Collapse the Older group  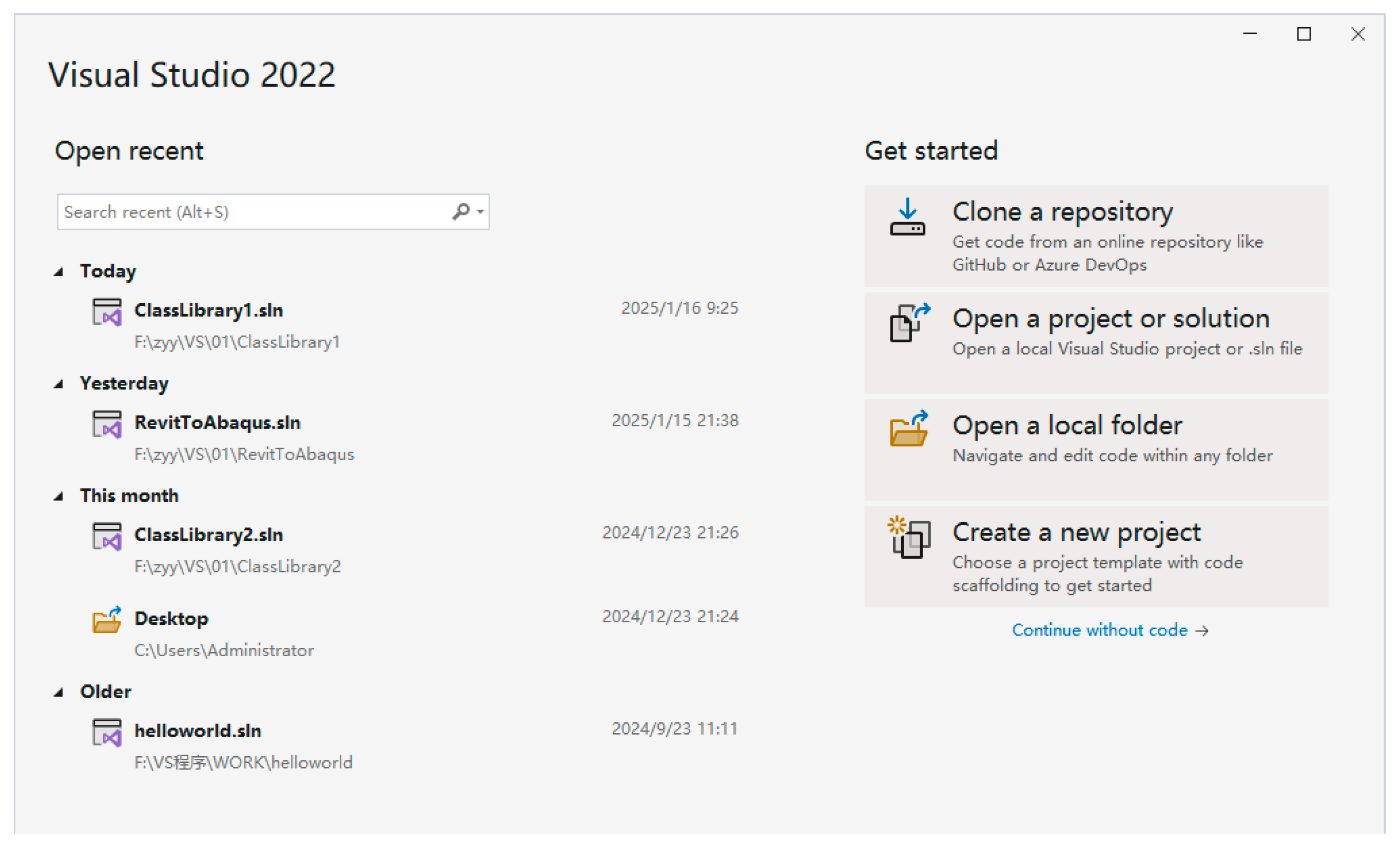59,692
